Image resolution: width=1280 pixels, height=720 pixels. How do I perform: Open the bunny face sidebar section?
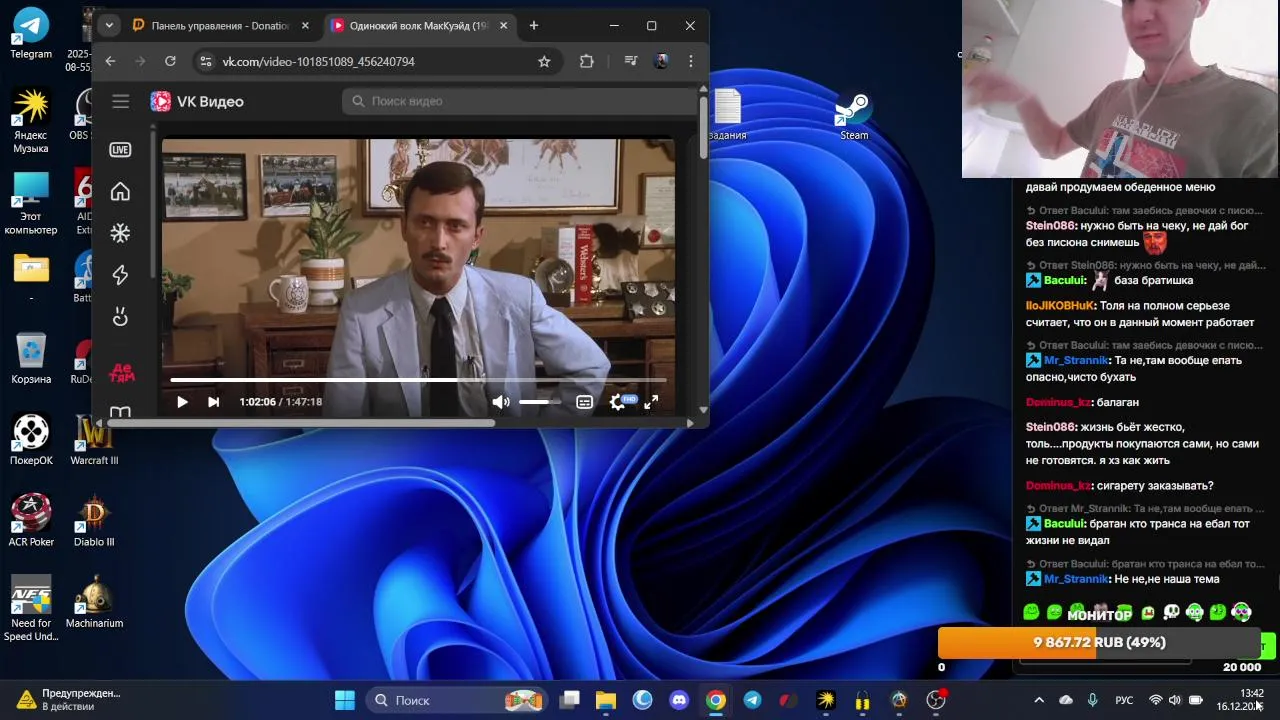(120, 317)
